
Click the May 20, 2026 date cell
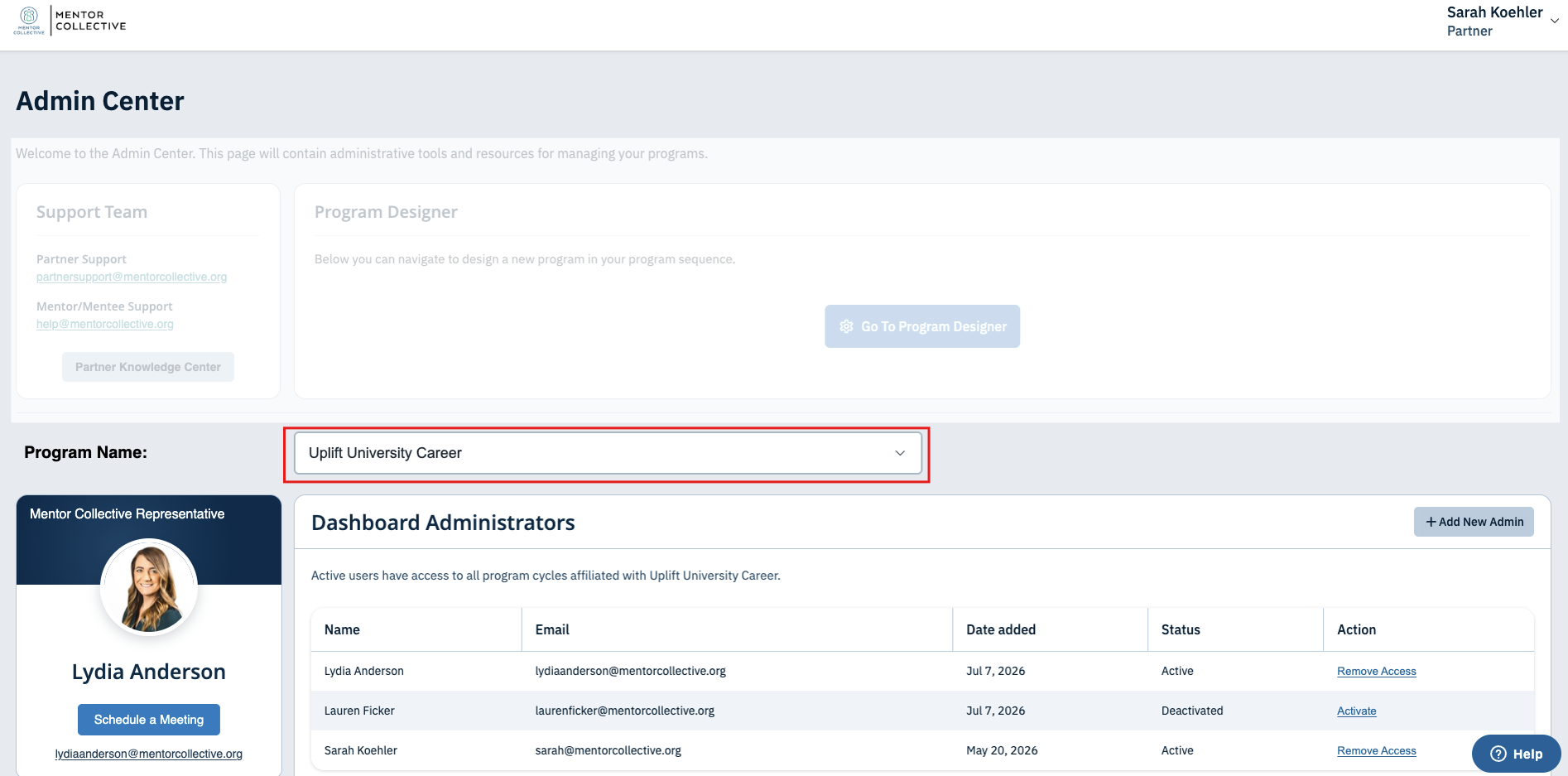pos(1002,750)
